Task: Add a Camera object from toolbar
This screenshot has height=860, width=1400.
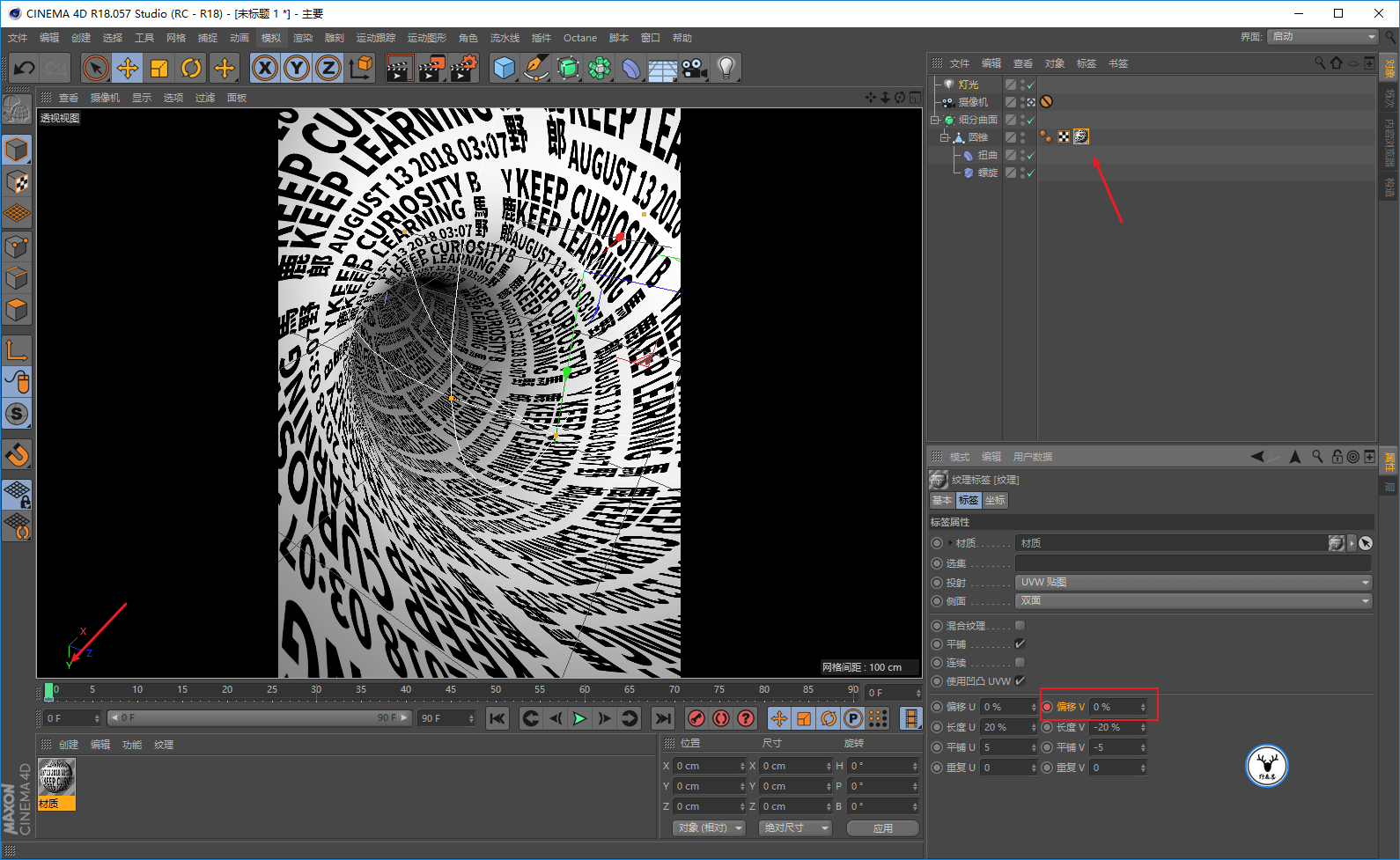Action: click(x=695, y=68)
